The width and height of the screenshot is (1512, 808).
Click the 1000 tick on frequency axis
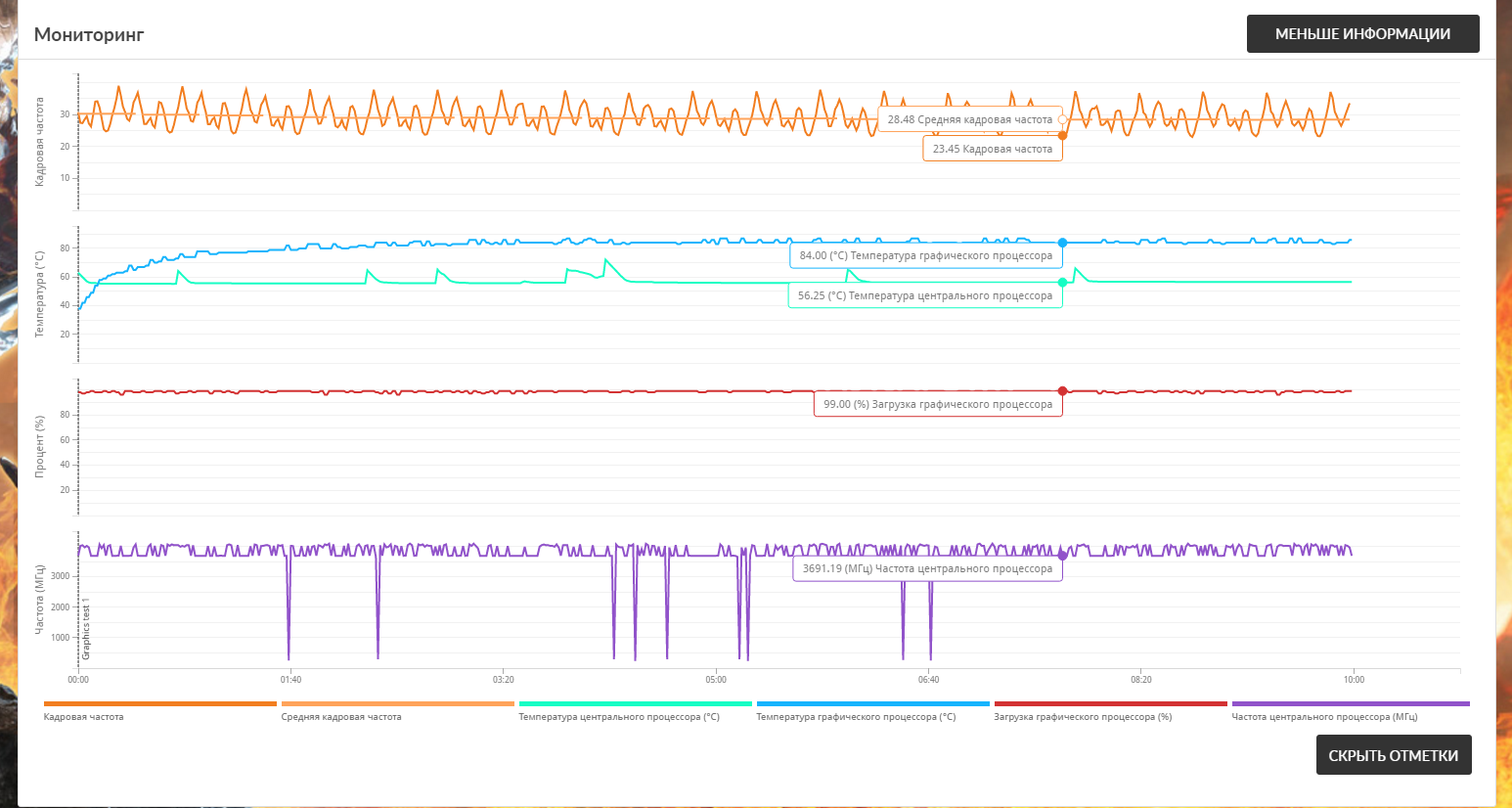click(x=61, y=638)
